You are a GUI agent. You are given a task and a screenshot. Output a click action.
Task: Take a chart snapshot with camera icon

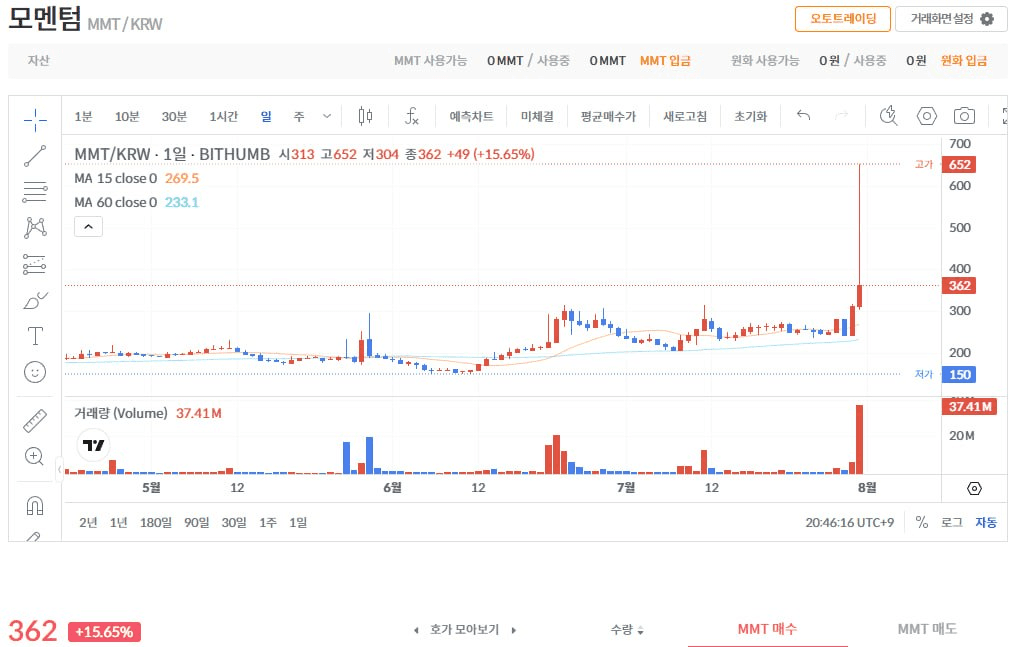point(964,116)
